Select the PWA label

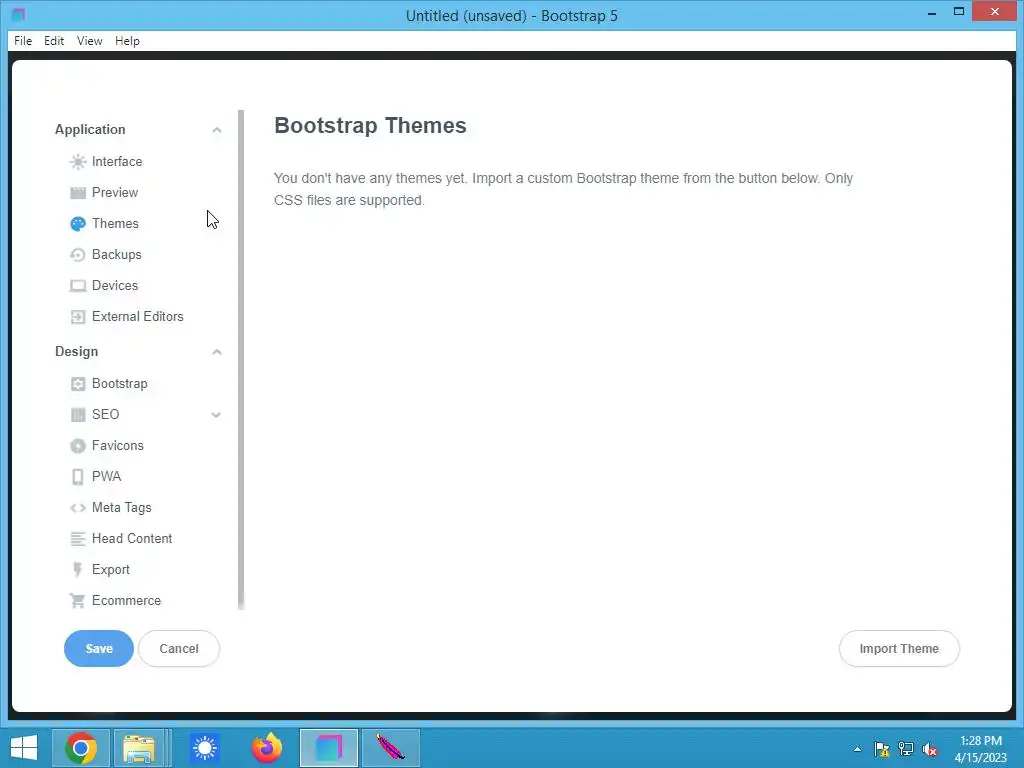pos(106,477)
